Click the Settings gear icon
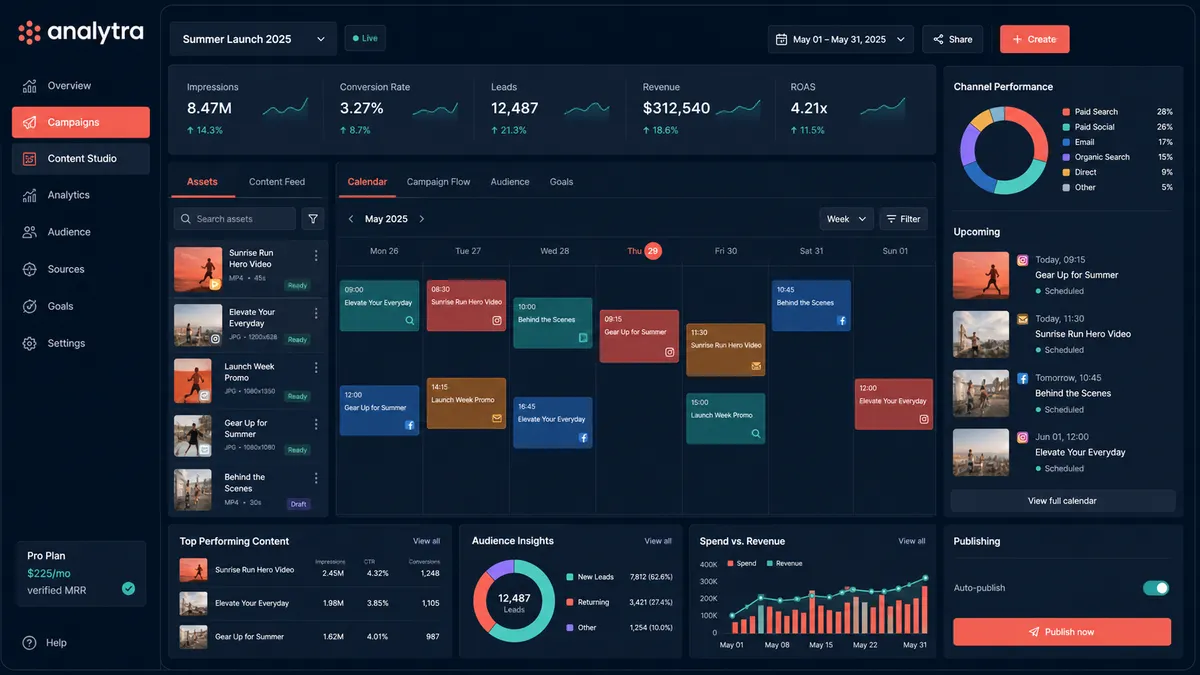Viewport: 1200px width, 675px height. pos(29,343)
